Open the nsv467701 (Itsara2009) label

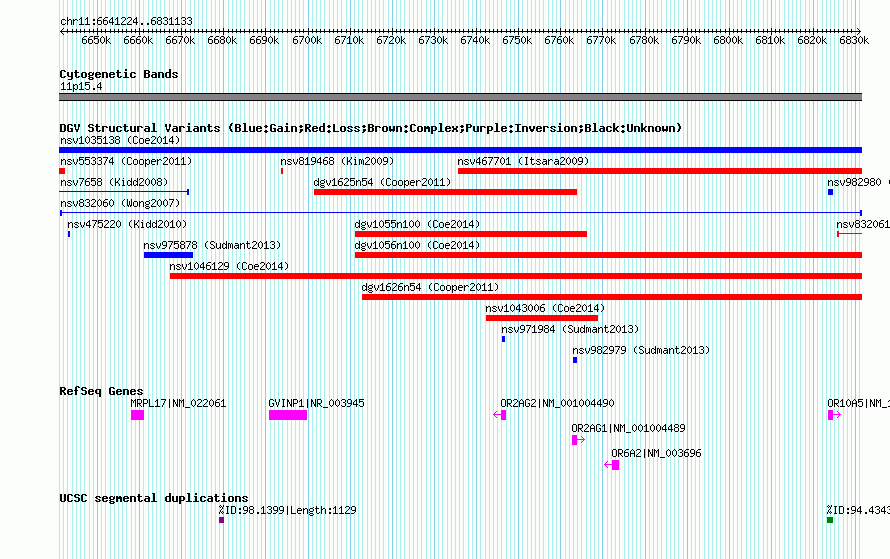click(x=523, y=161)
